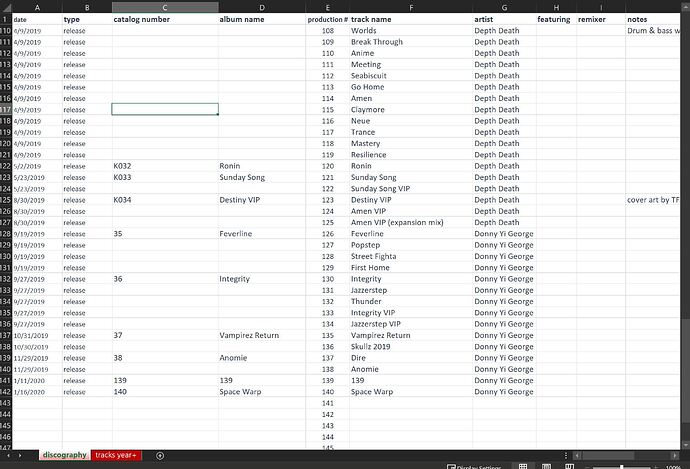The height and width of the screenshot is (469, 690).
Task: Select the cell 'Amen VIP (expansion mix)'
Action: click(x=411, y=223)
